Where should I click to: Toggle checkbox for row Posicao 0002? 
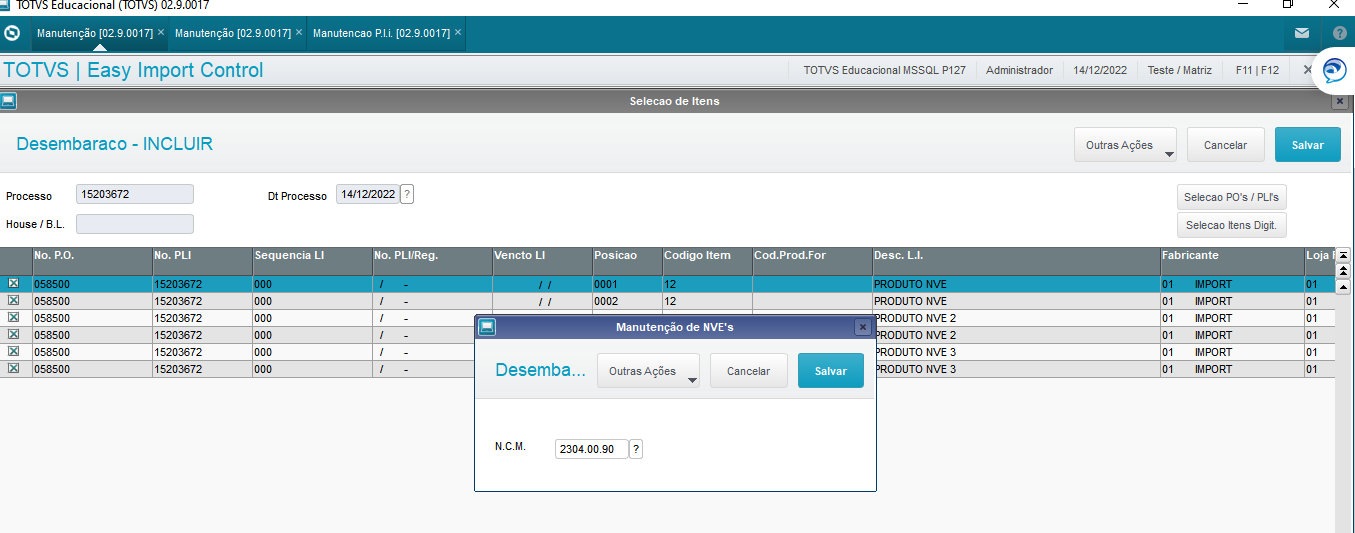pos(13,301)
